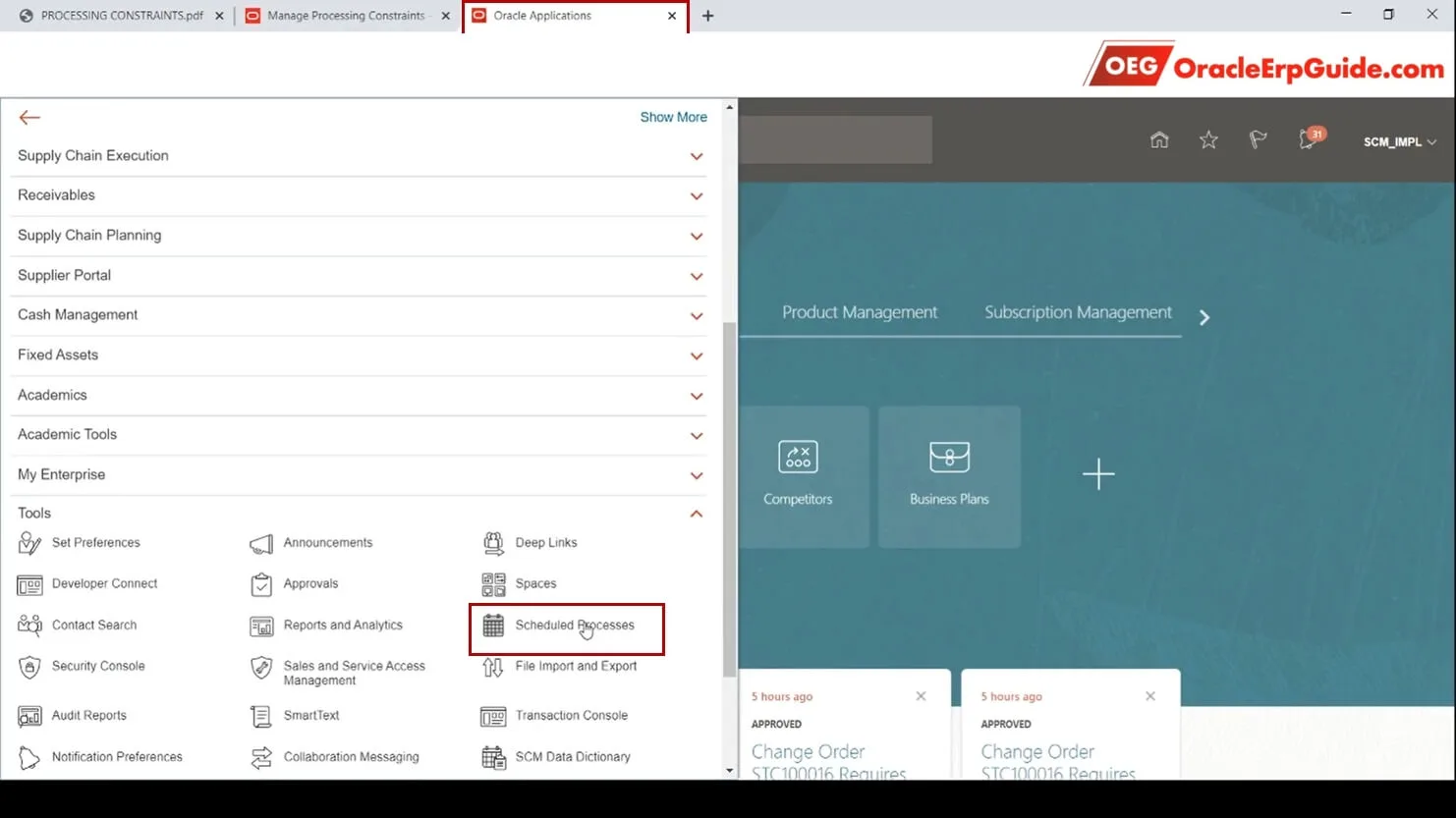Click the plus tile to add apps
The height and width of the screenshot is (818, 1456).
coord(1098,474)
